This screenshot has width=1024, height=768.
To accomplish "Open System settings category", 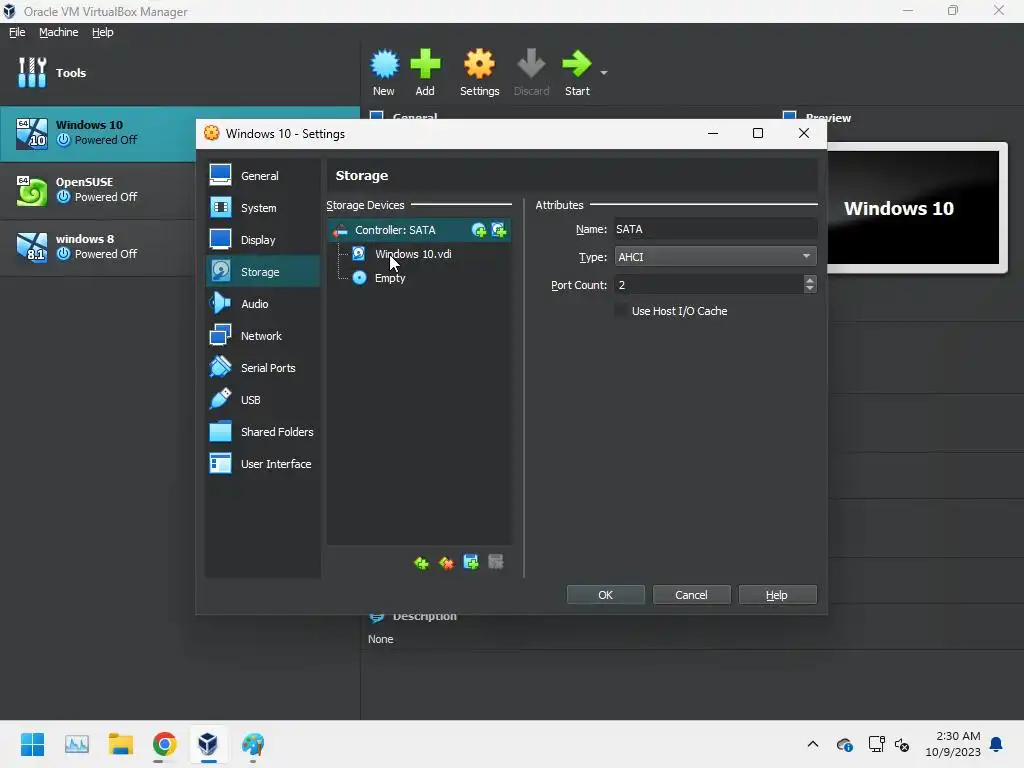I will [263, 208].
